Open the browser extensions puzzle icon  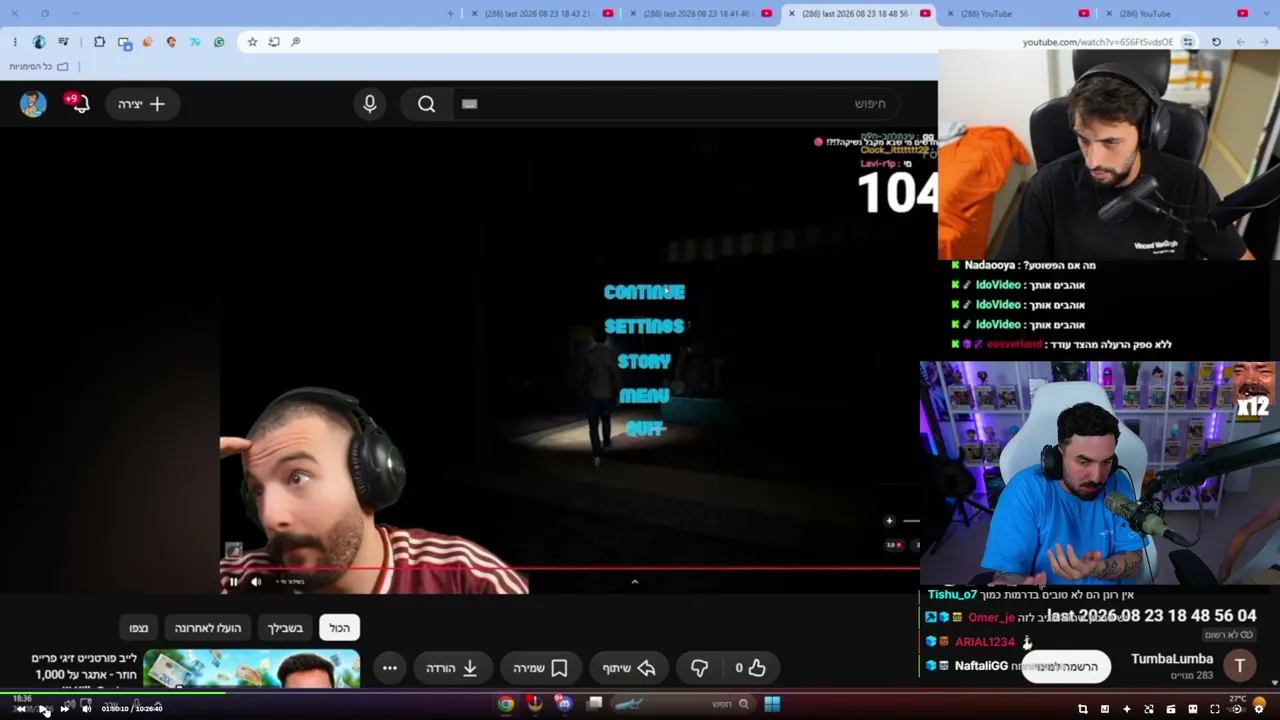pos(99,42)
